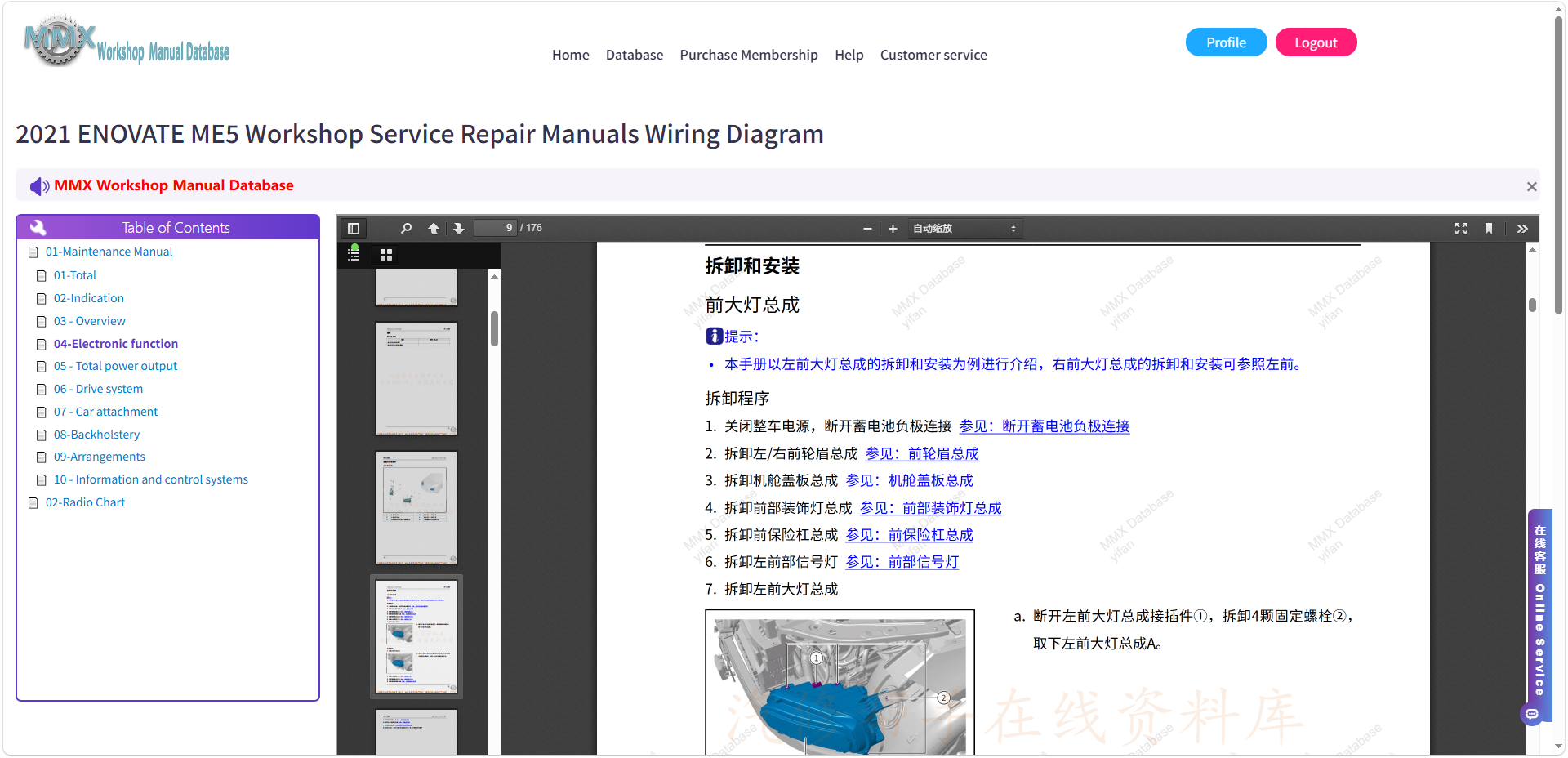Open the 01-Total chapter

[x=75, y=275]
